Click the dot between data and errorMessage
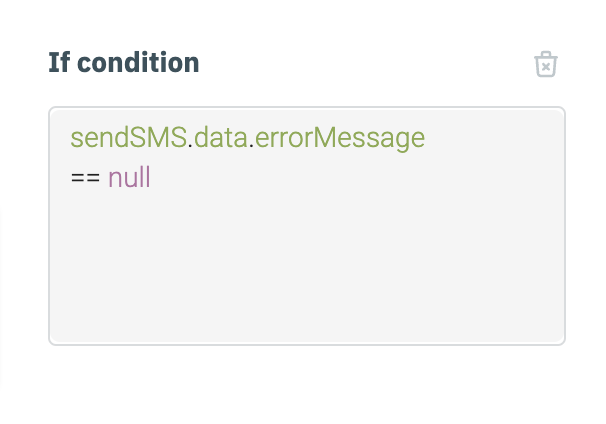606x424 pixels. 251,140
